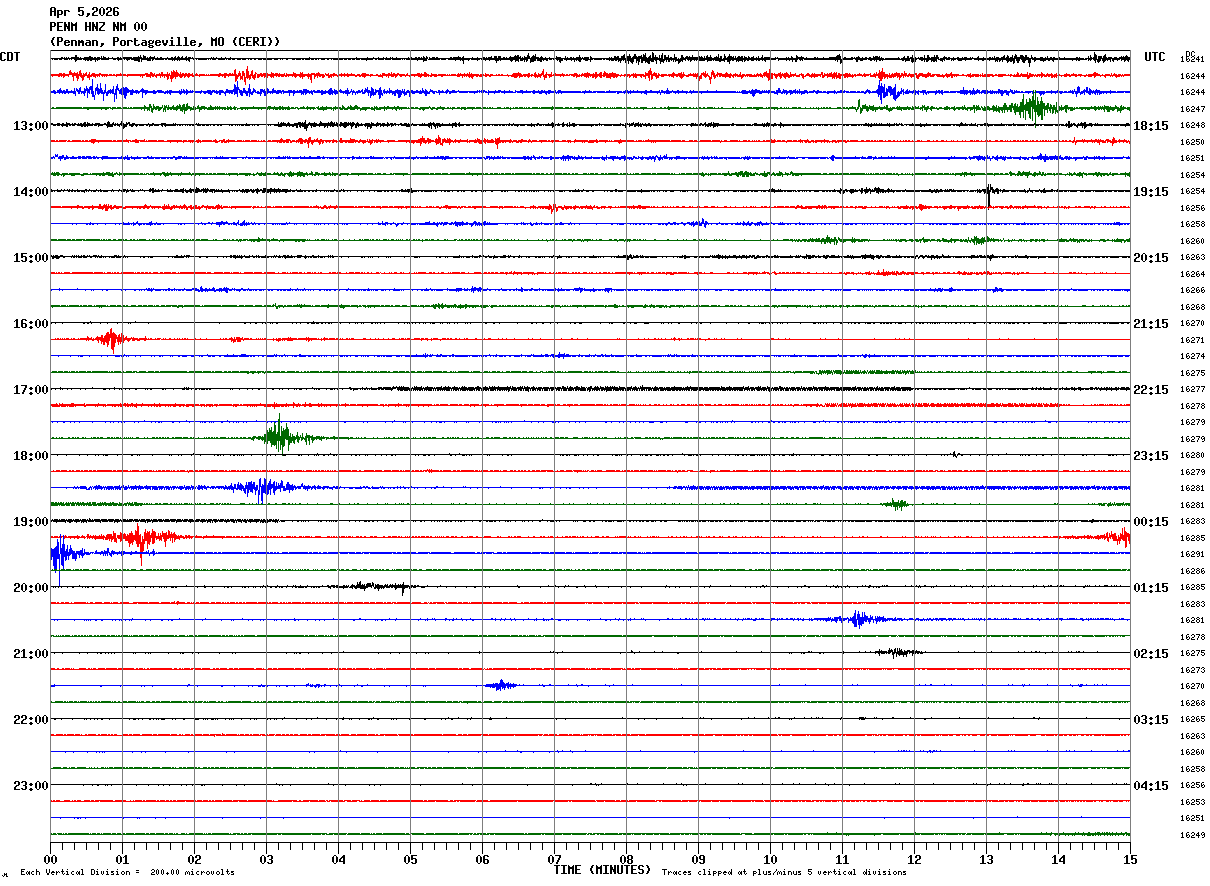Click the 18:15 UTC time label
Screen dimensions: 1210x886
pyautogui.click(x=1151, y=126)
